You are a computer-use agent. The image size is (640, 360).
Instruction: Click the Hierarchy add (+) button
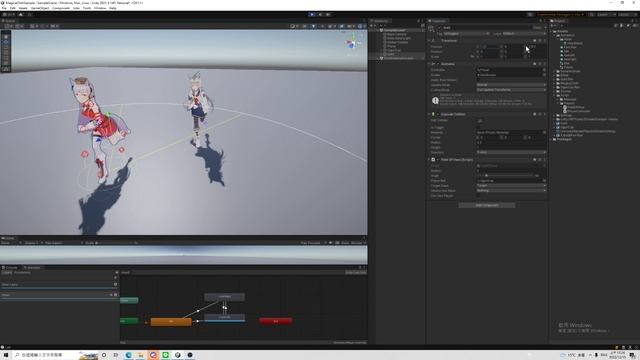pos(372,26)
